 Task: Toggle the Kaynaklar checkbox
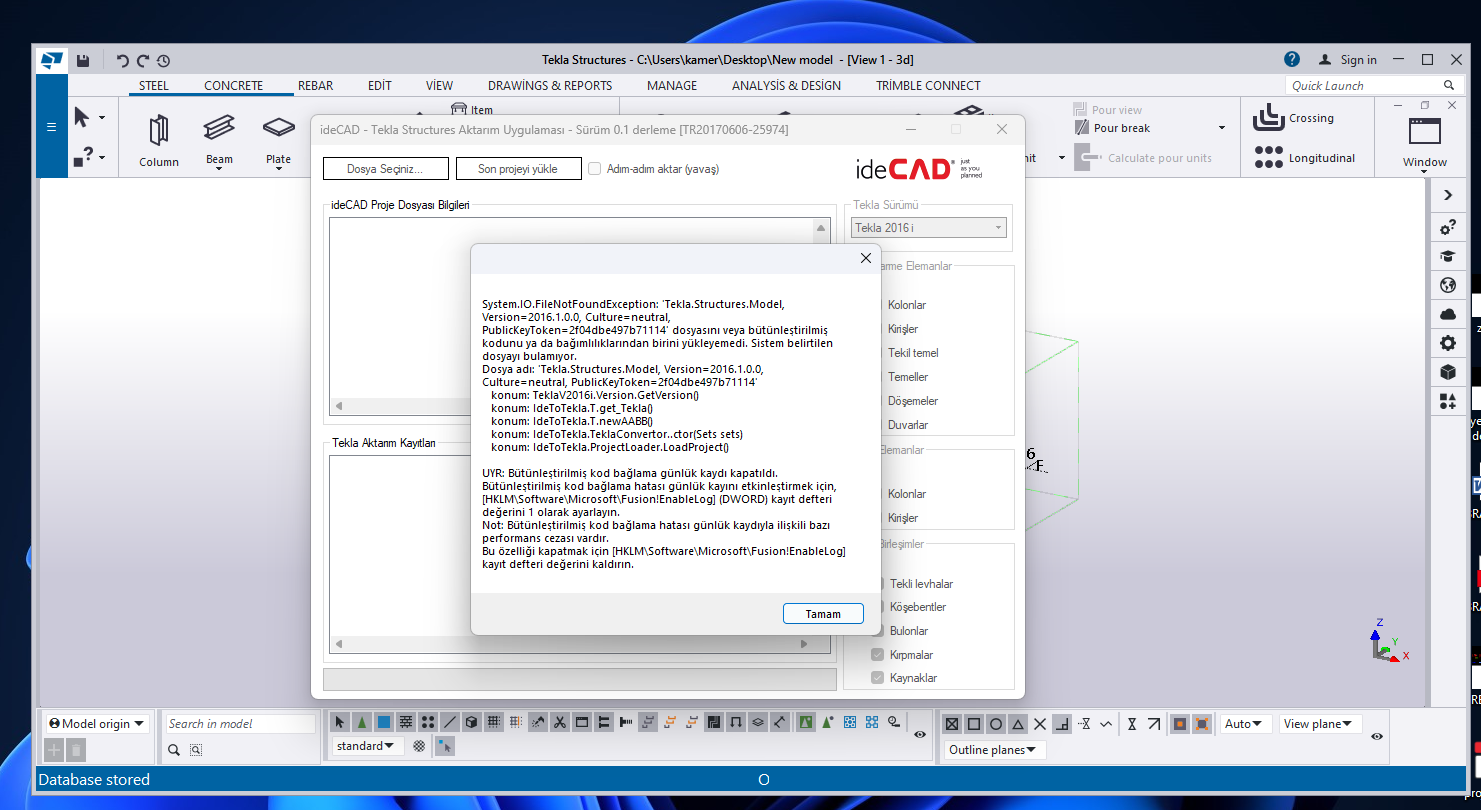tap(877, 678)
